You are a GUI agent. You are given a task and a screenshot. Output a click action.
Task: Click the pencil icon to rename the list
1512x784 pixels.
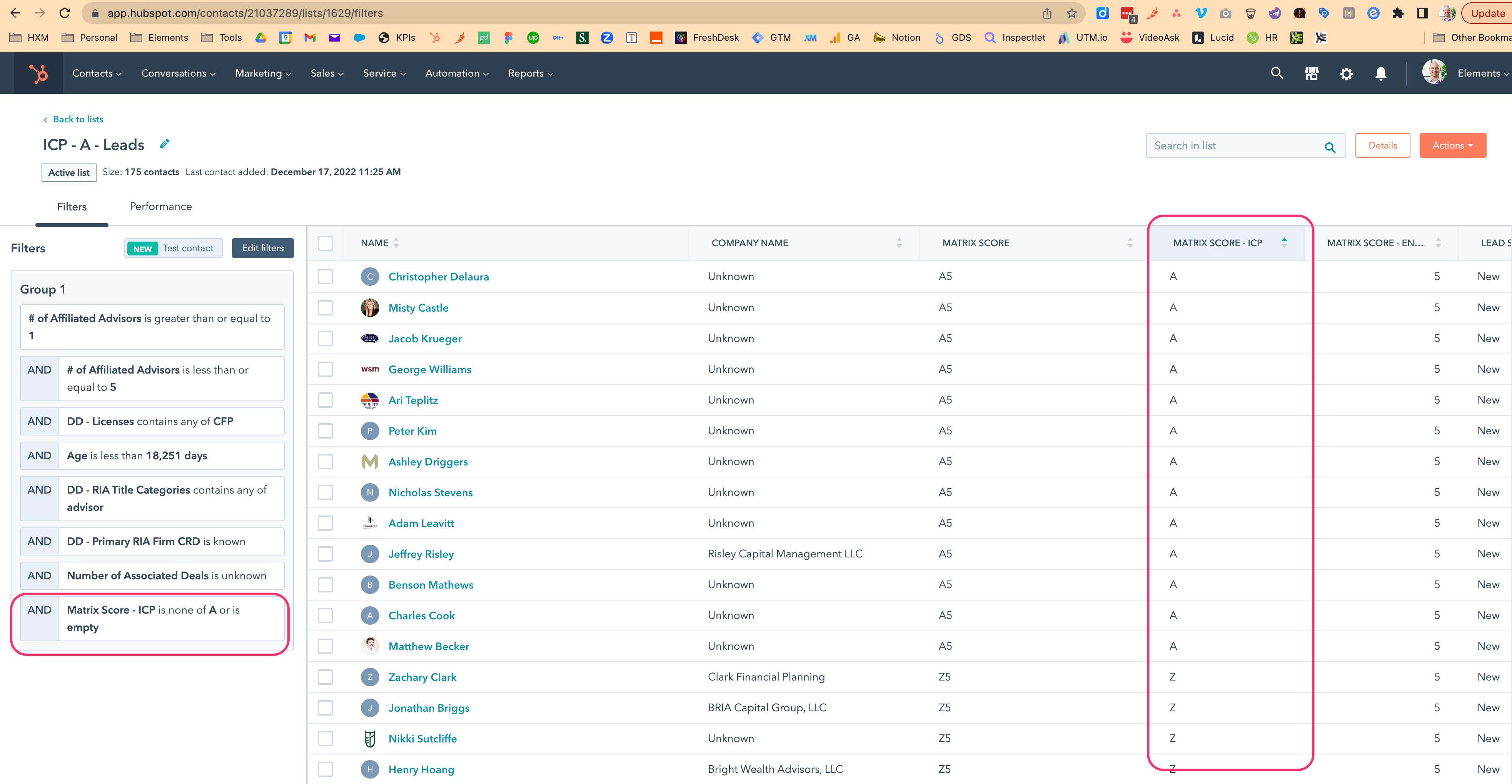click(x=164, y=144)
